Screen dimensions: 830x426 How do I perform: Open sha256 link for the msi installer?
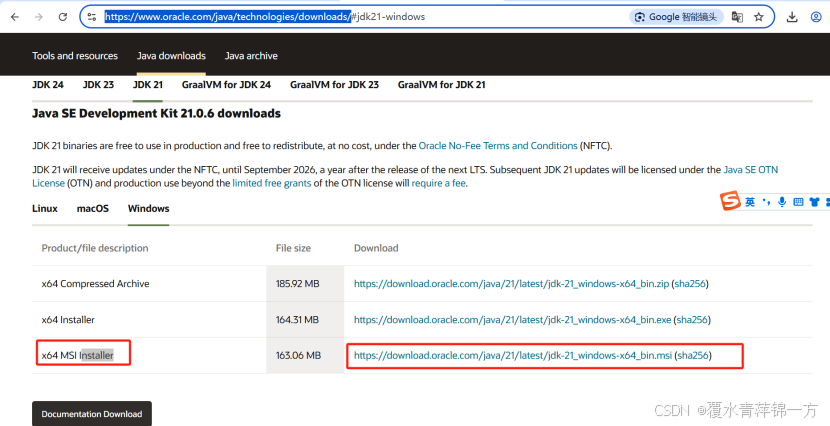point(693,356)
